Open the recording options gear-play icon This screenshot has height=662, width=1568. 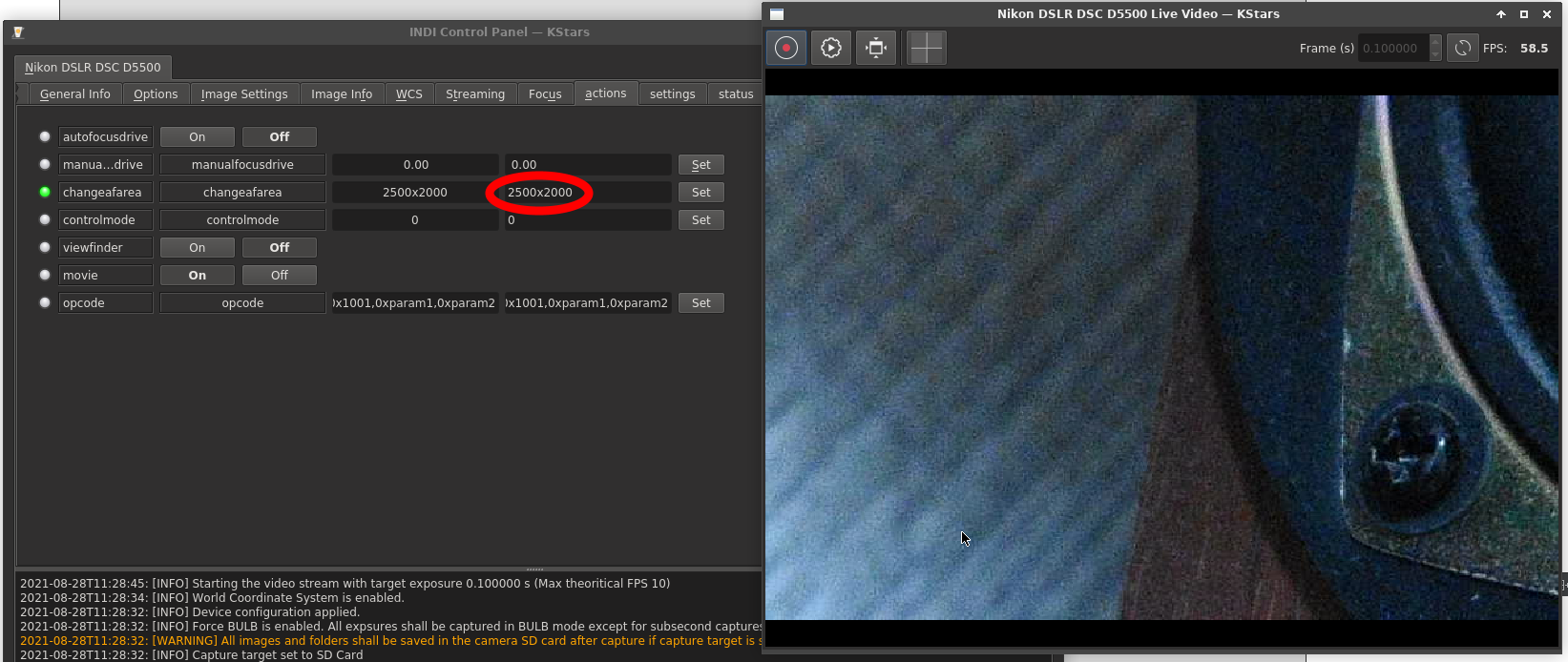pyautogui.click(x=831, y=48)
